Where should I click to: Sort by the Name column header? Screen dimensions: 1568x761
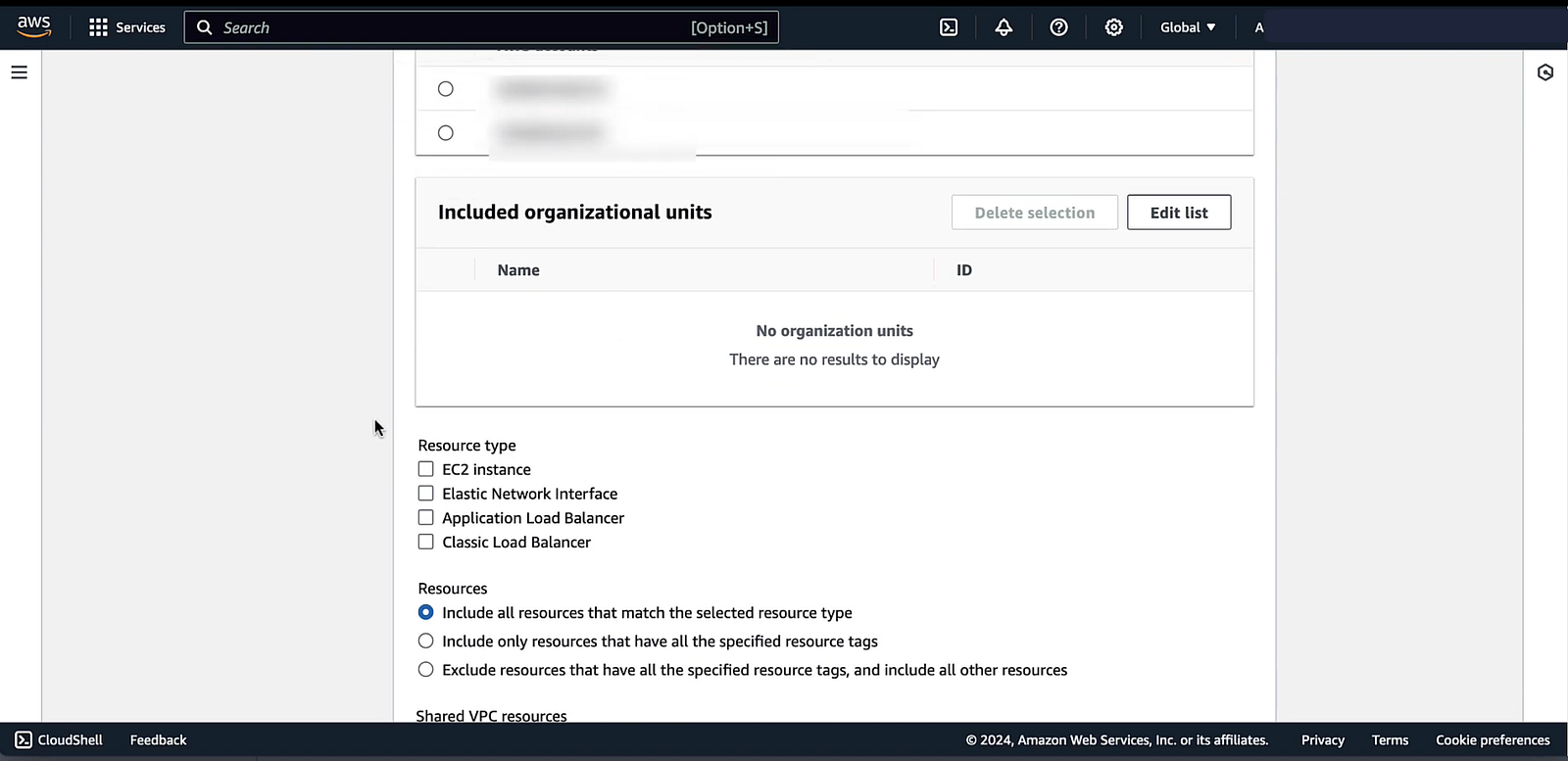(x=518, y=270)
